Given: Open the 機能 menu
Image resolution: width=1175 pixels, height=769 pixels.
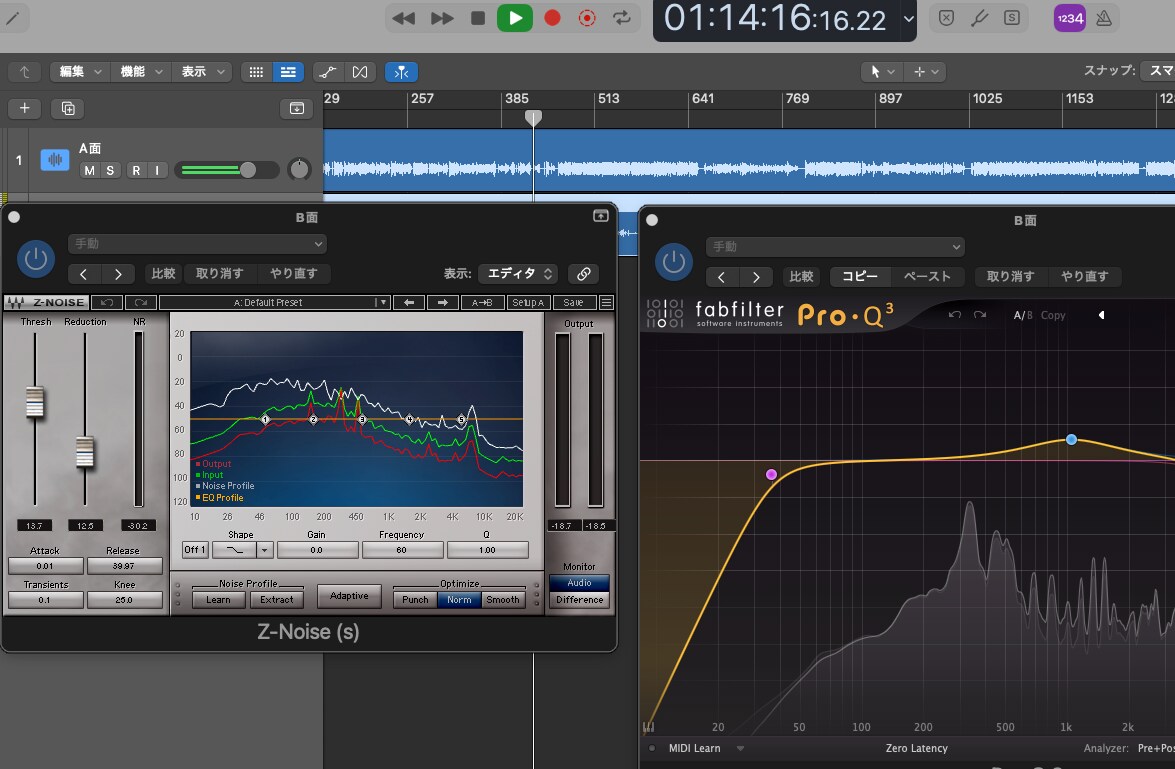Looking at the screenshot, I should tap(140, 72).
